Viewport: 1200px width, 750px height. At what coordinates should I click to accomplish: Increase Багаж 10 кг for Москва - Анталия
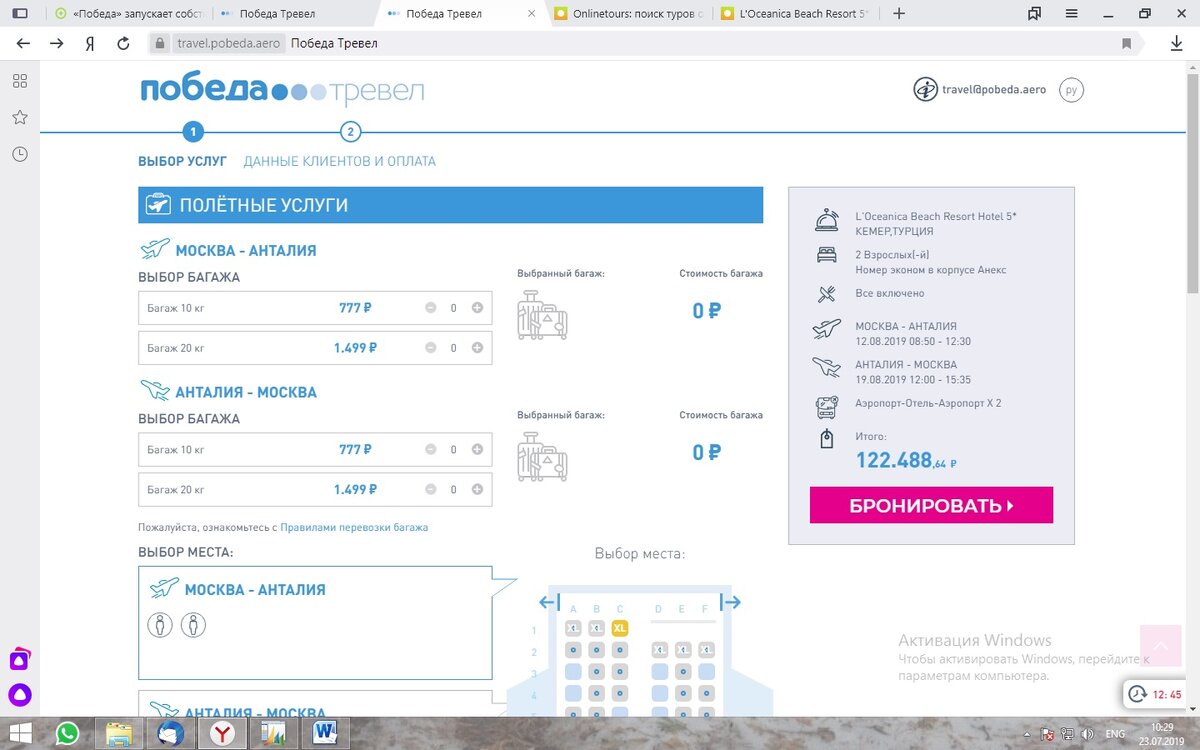(x=477, y=308)
